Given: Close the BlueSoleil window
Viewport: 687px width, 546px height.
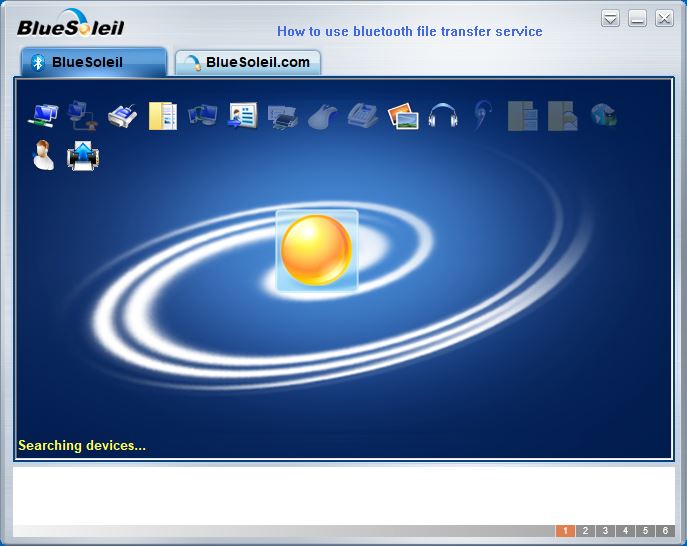Looking at the screenshot, I should click(665, 18).
